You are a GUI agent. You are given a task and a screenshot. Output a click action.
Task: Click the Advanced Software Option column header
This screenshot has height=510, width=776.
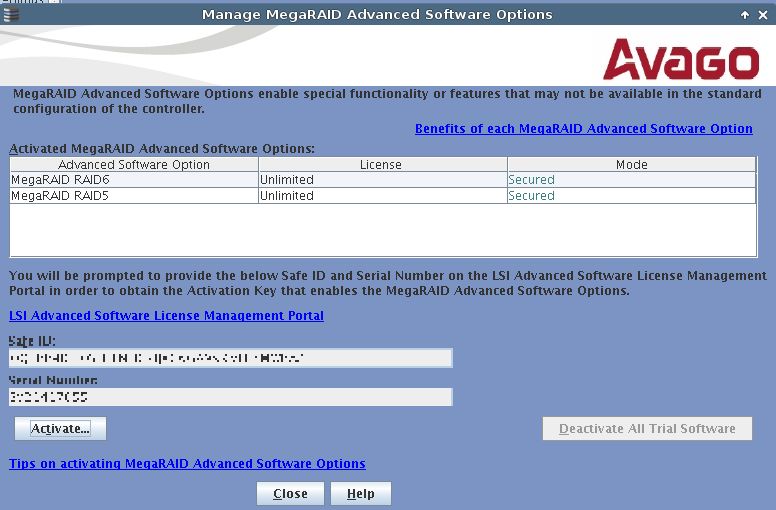point(134,165)
